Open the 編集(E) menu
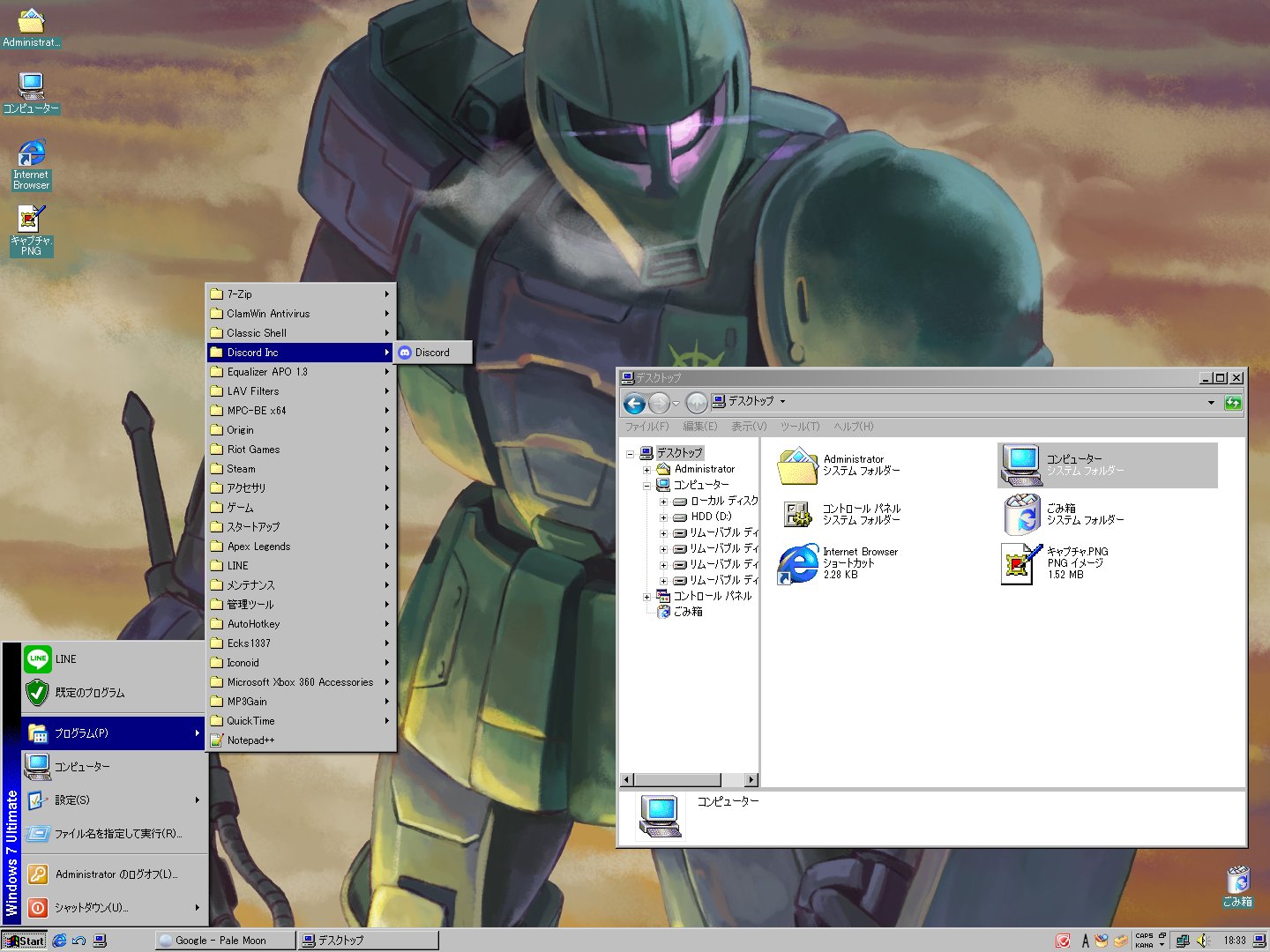The image size is (1270, 952). (700, 427)
